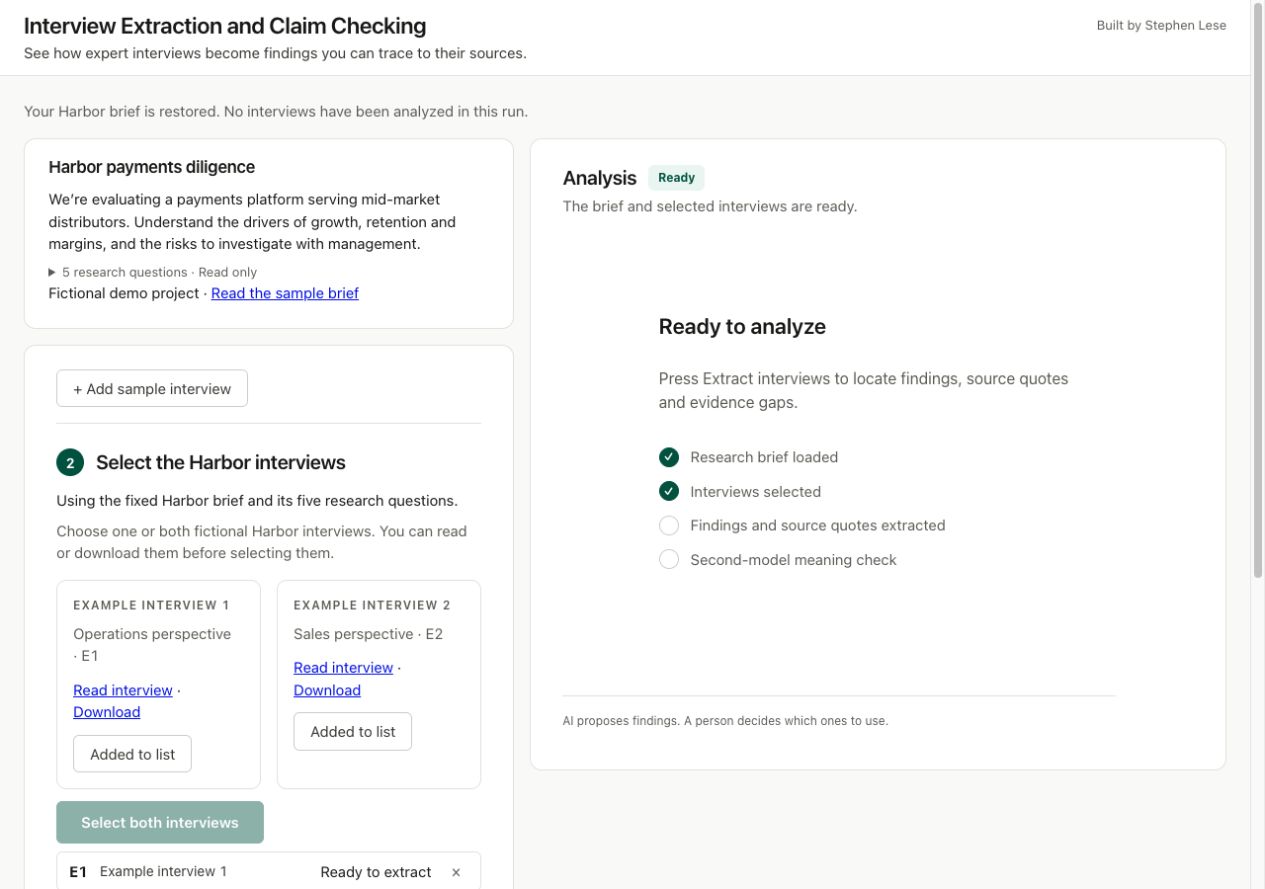1265x889 pixels.
Task: Click the EXAMPLE INTERVIEW 2 card label
Action: 372,605
